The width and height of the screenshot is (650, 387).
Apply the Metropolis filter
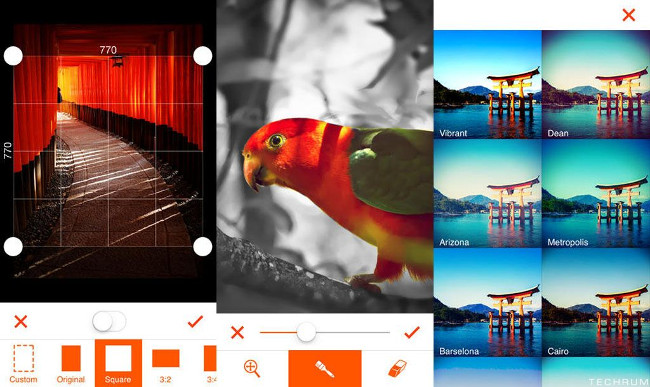pyautogui.click(x=596, y=194)
